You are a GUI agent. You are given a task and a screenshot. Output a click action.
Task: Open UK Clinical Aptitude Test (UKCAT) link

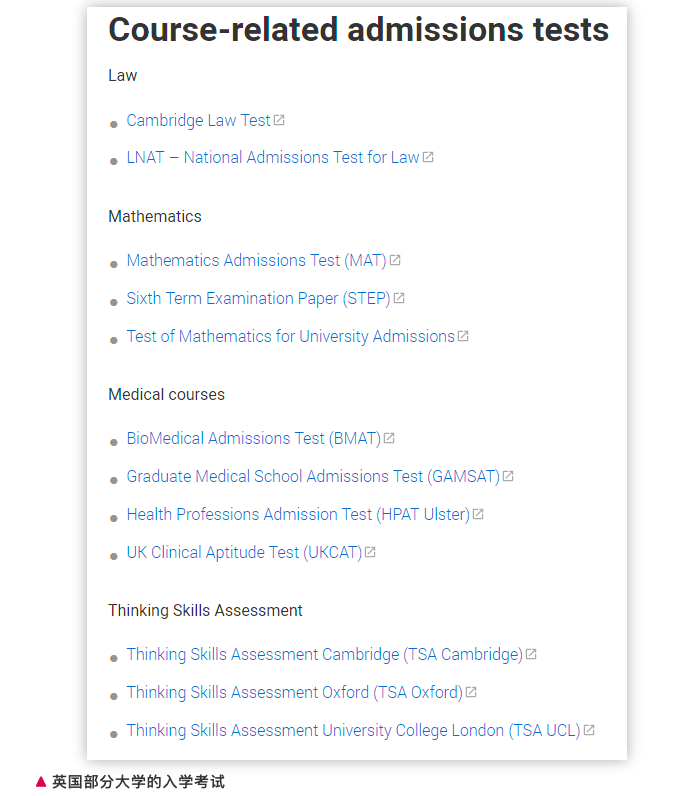[244, 553]
